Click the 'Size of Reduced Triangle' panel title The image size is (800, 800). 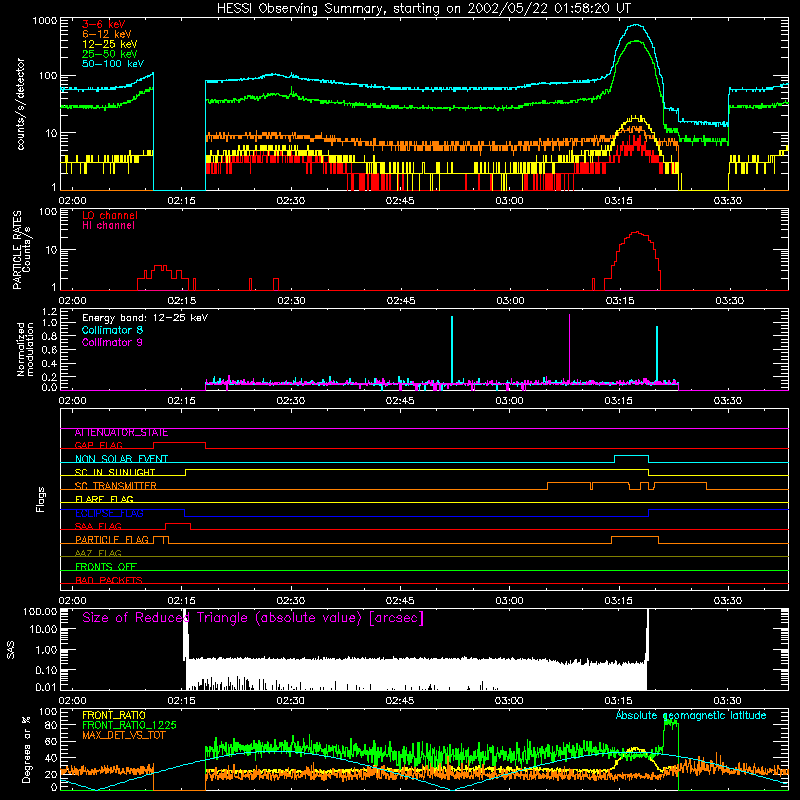253,618
